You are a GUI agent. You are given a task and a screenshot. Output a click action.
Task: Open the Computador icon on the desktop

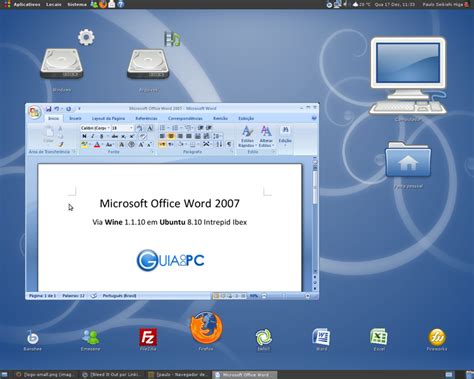pos(408,76)
